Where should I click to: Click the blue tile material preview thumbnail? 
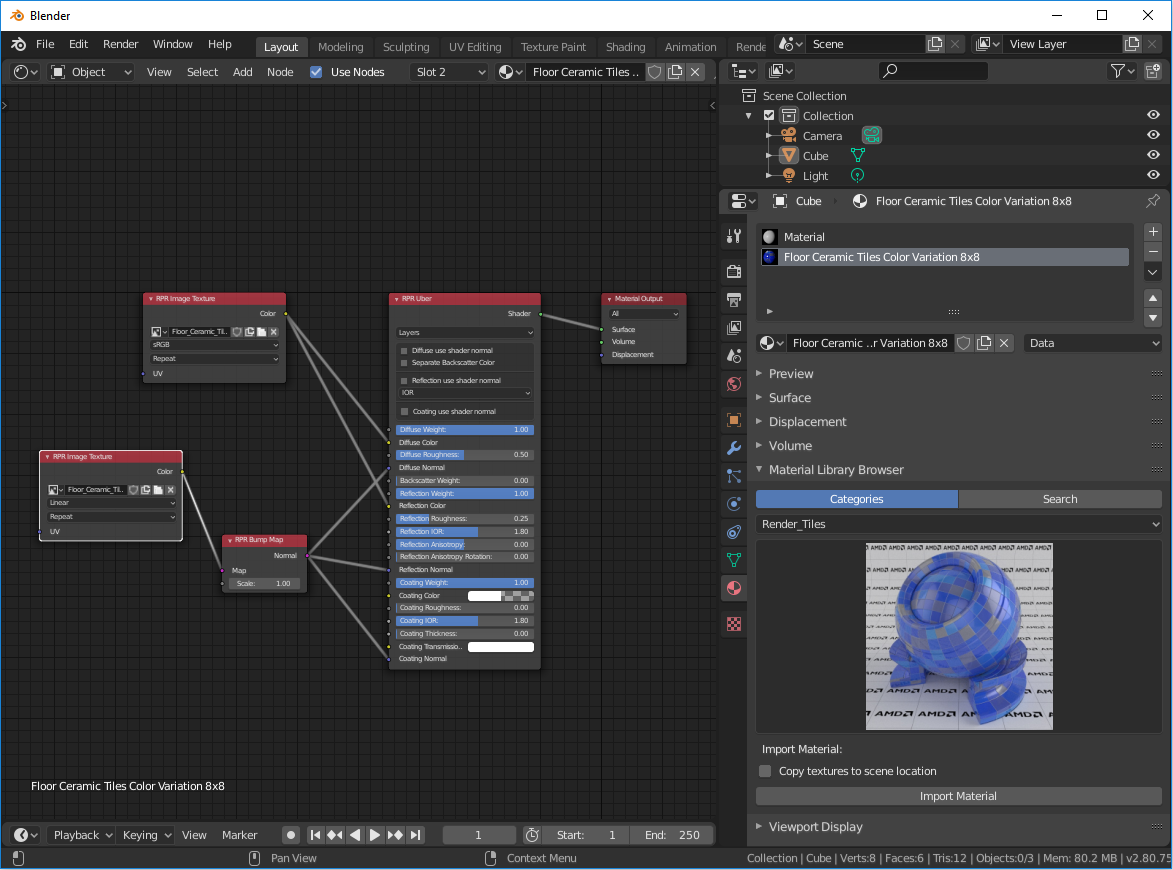coord(959,637)
